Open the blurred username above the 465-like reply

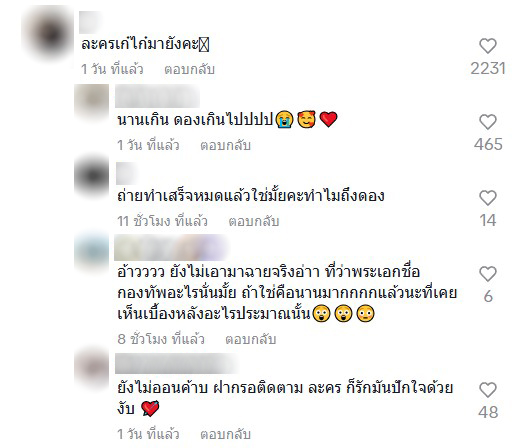[x=157, y=96]
